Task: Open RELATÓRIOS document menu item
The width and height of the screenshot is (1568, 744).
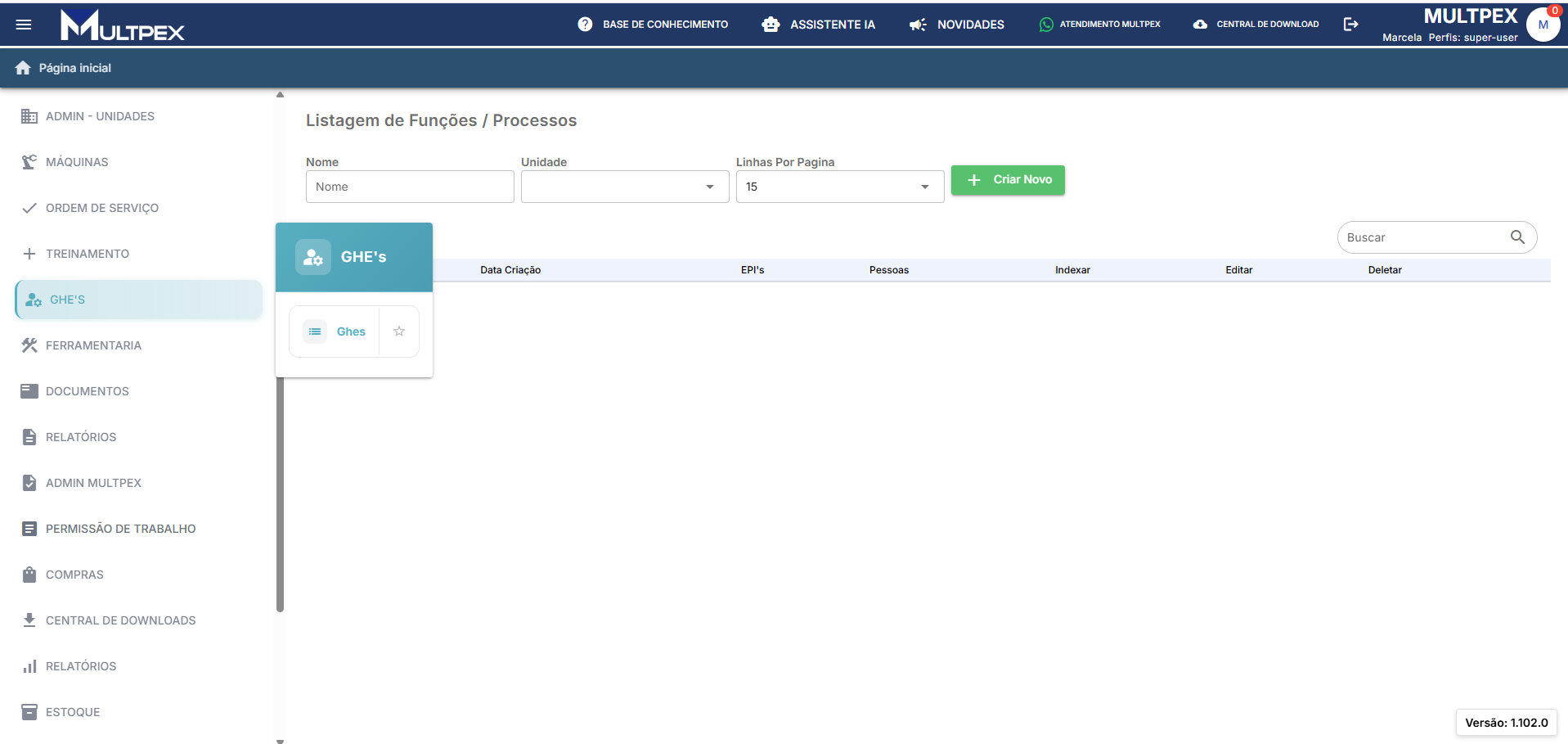Action: click(139, 437)
